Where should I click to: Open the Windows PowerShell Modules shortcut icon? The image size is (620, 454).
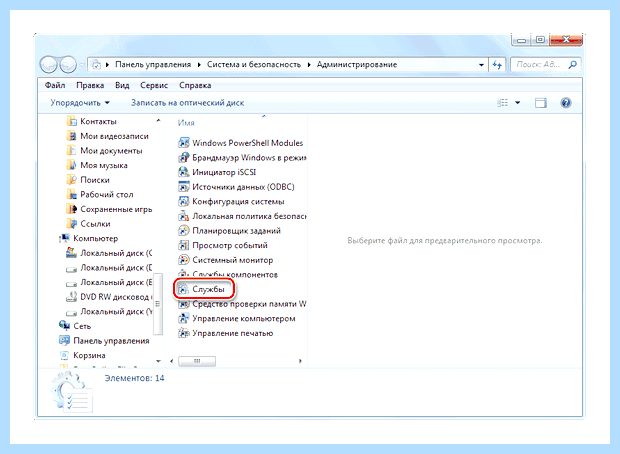183,143
